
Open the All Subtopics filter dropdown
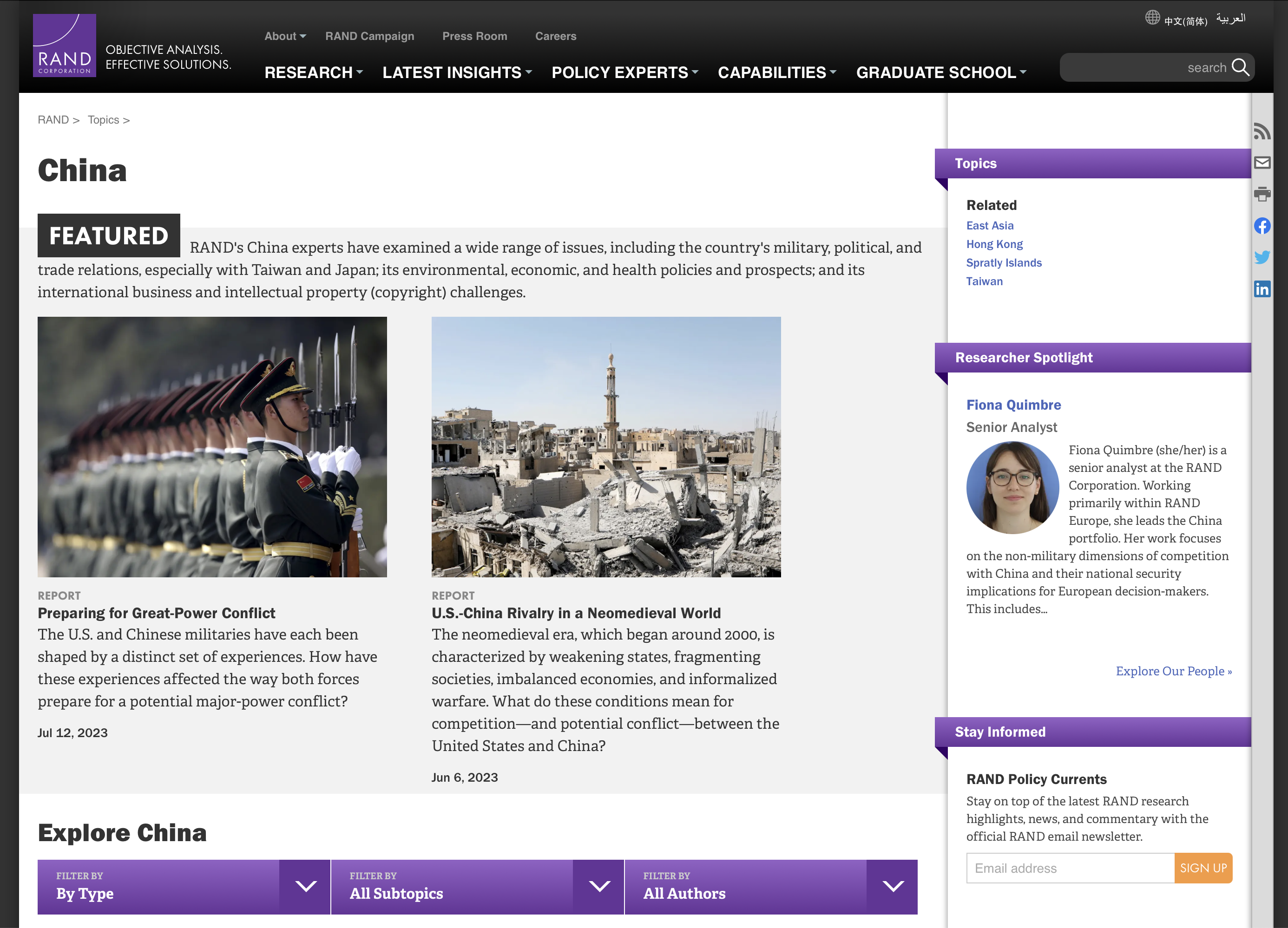[477, 887]
